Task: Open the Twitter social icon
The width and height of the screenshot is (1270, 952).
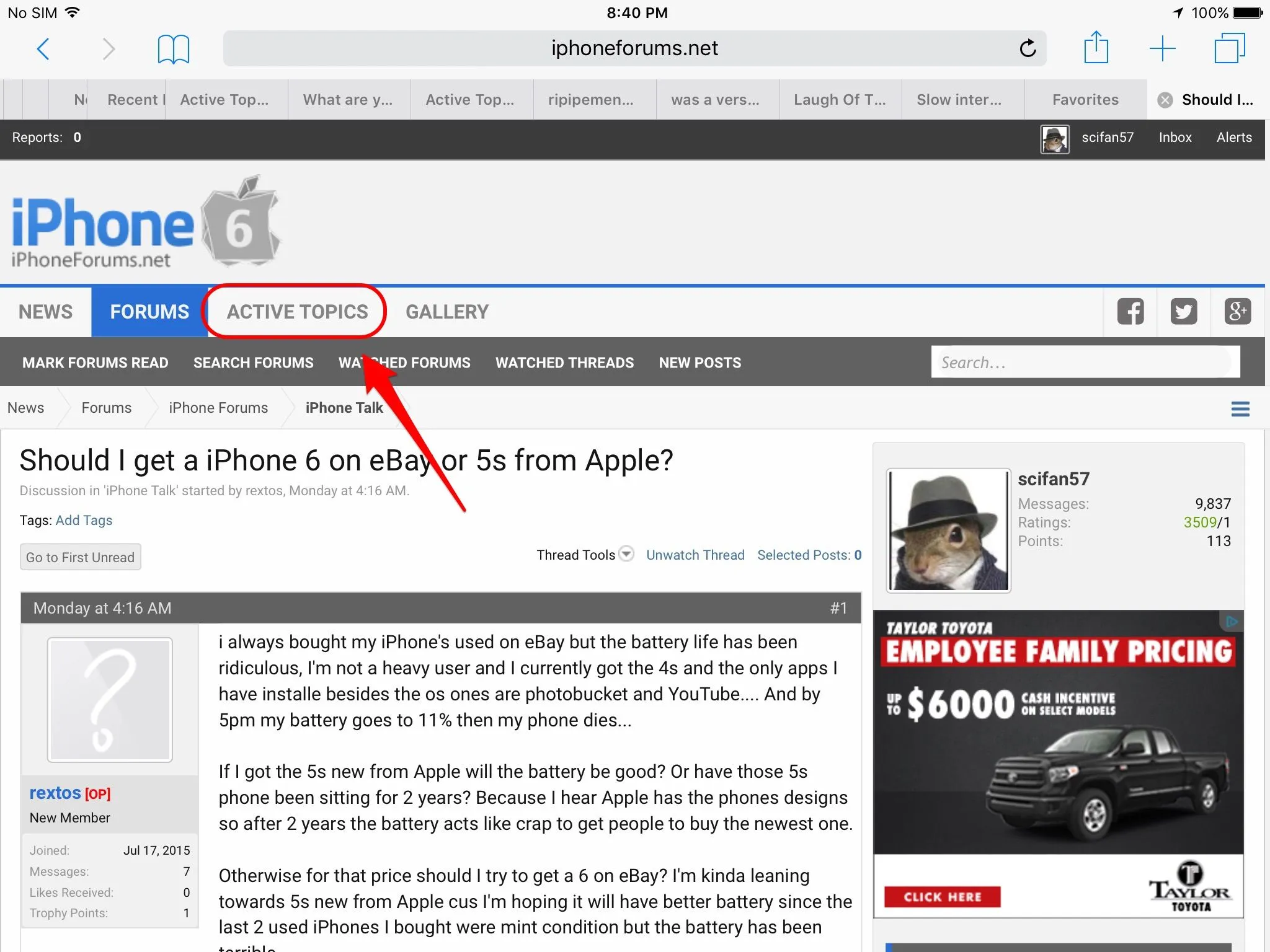Action: point(1184,311)
